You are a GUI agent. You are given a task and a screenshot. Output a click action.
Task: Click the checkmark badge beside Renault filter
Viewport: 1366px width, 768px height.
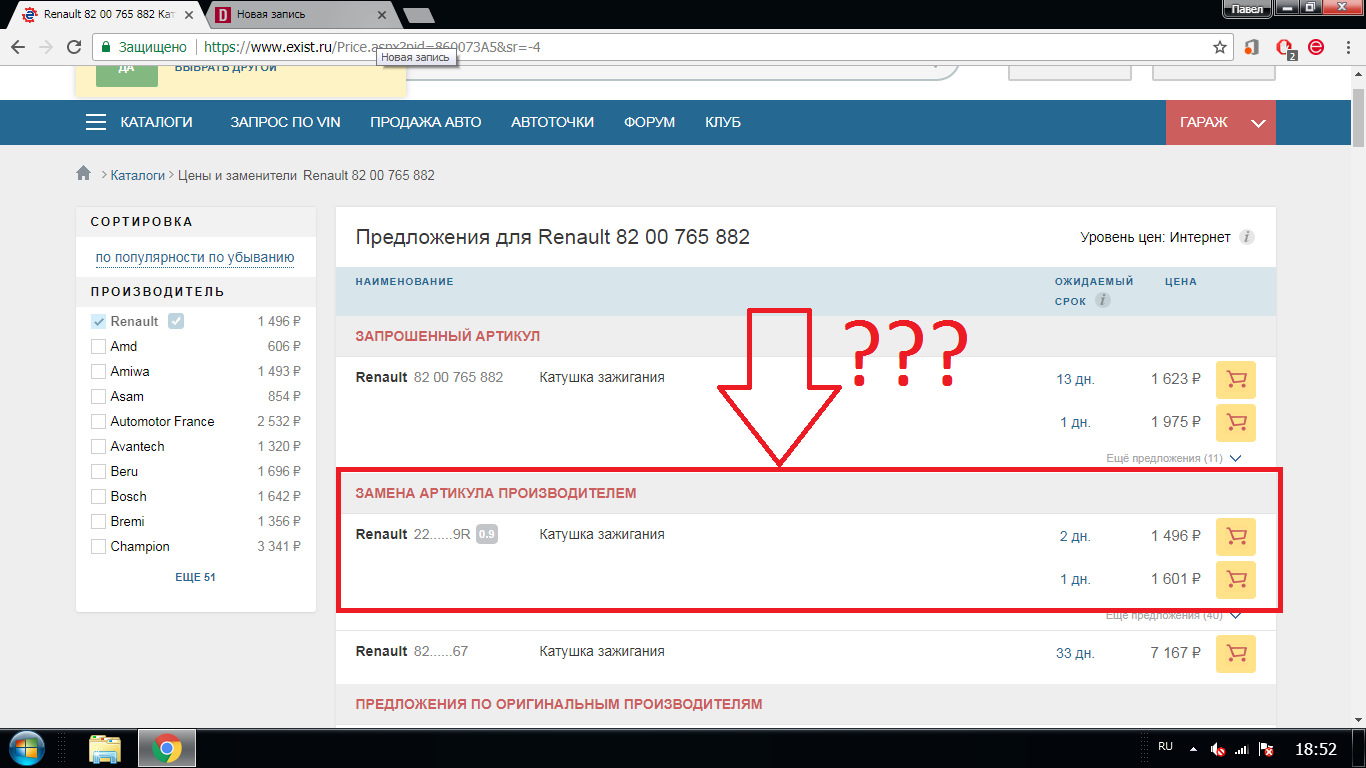tap(176, 321)
